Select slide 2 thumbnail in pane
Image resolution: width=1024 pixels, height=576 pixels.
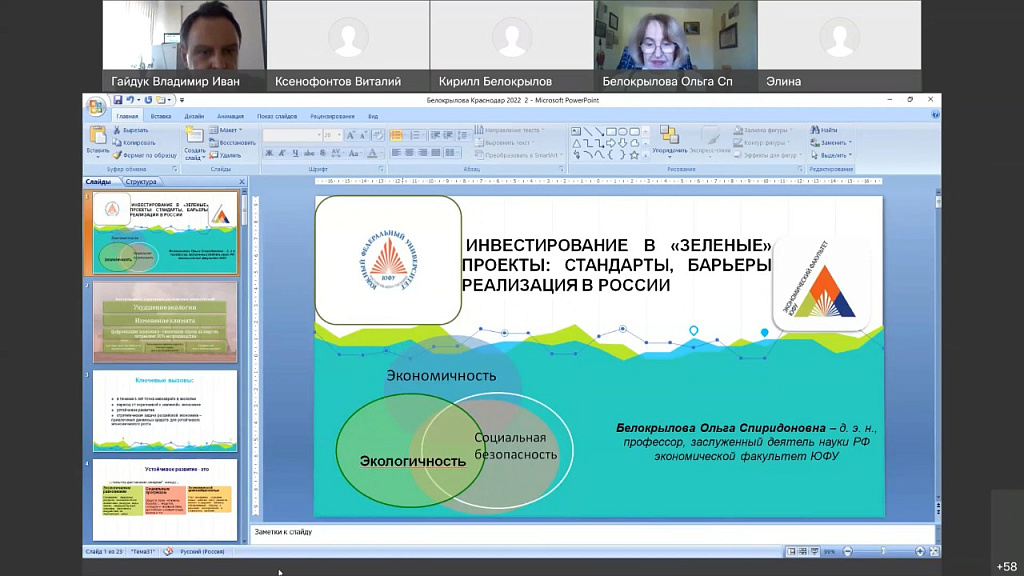point(165,322)
